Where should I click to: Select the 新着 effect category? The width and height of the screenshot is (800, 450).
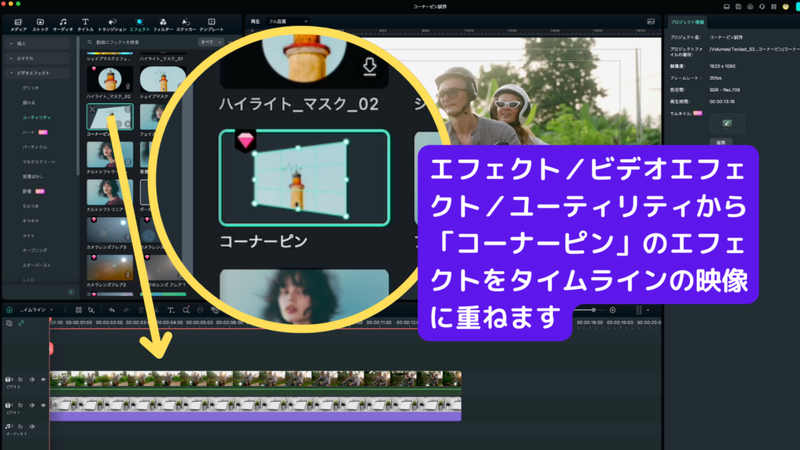click(27, 191)
